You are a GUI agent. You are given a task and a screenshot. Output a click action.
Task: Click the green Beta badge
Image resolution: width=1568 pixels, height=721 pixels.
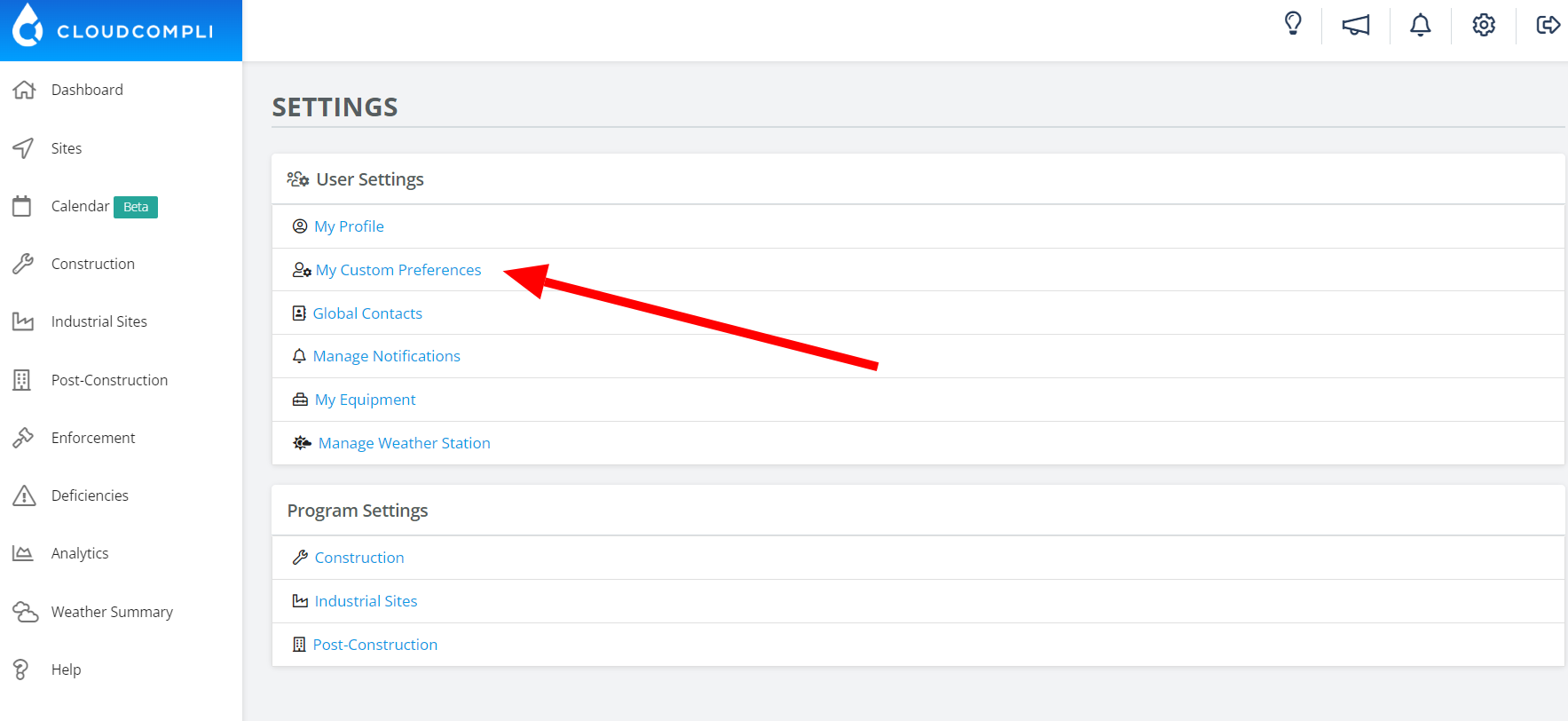coord(136,207)
